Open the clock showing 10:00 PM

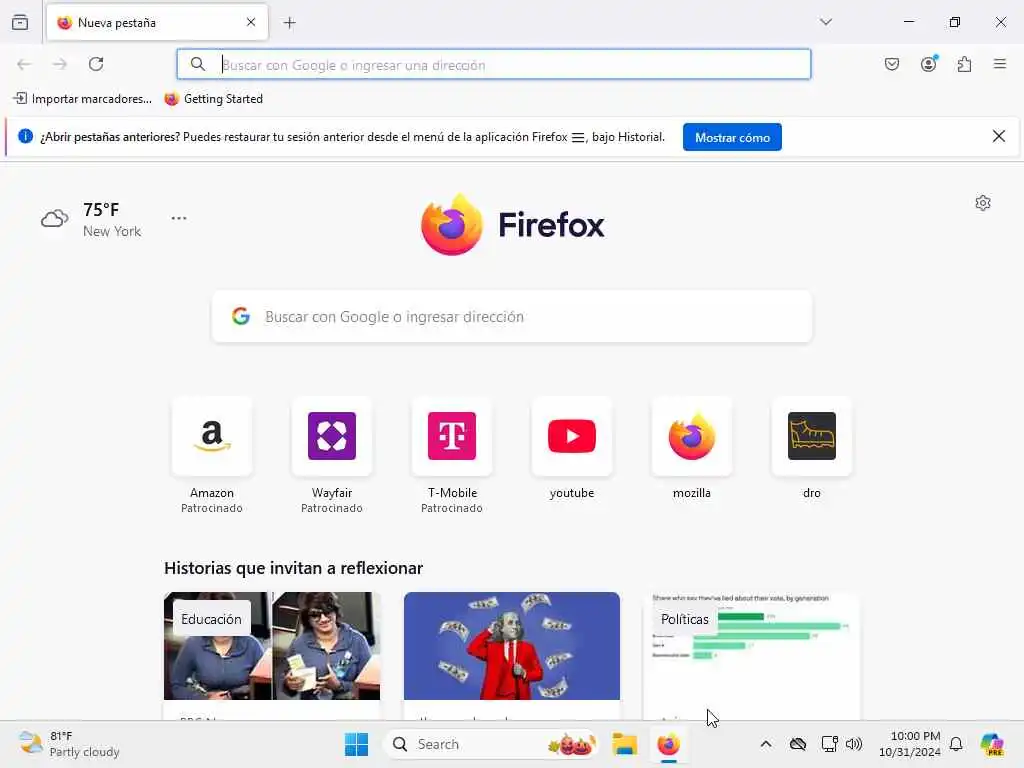click(x=909, y=744)
